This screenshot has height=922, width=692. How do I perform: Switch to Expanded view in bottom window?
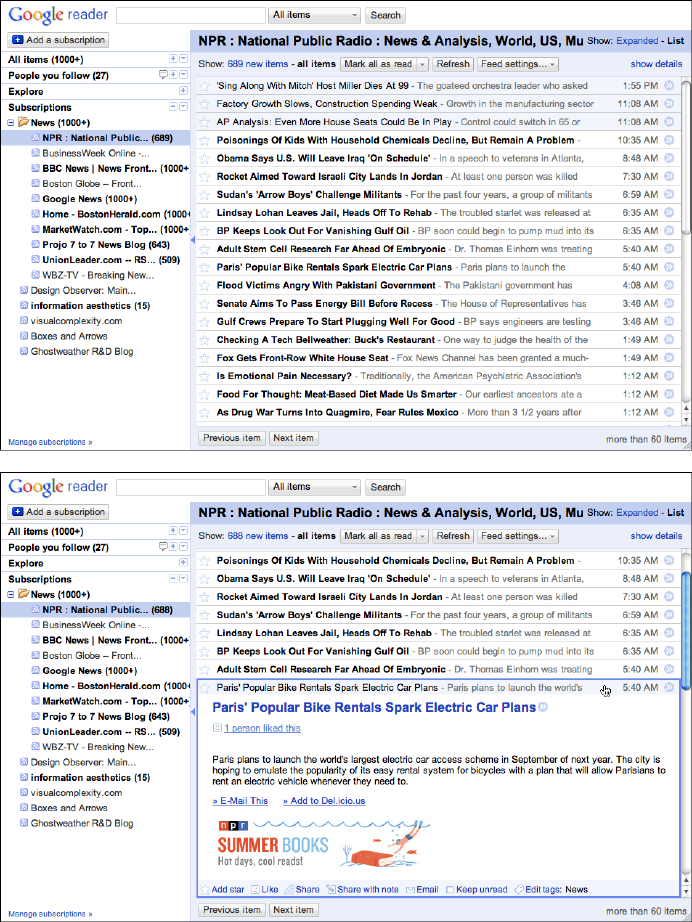click(x=637, y=513)
